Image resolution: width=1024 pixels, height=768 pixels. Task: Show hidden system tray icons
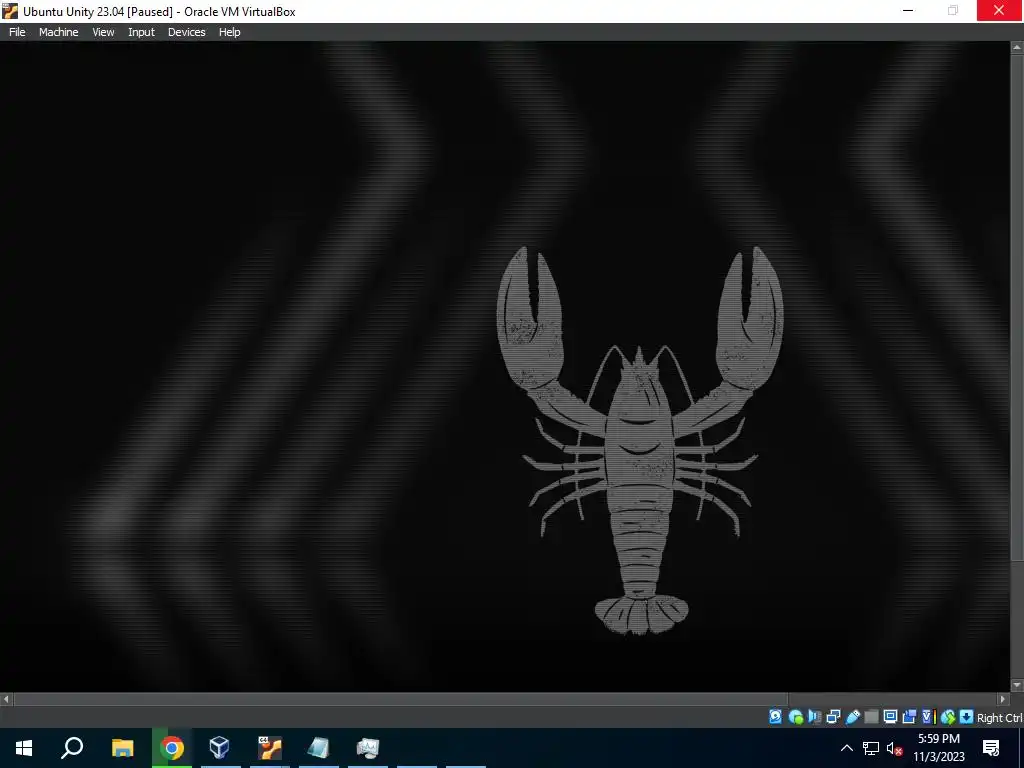pos(846,748)
